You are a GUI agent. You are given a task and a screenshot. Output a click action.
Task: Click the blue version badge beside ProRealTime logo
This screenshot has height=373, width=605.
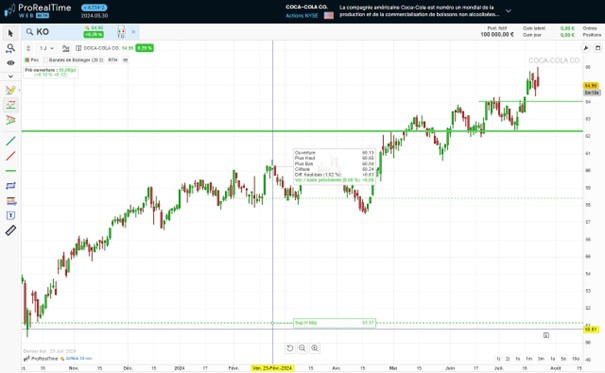(x=94, y=7)
